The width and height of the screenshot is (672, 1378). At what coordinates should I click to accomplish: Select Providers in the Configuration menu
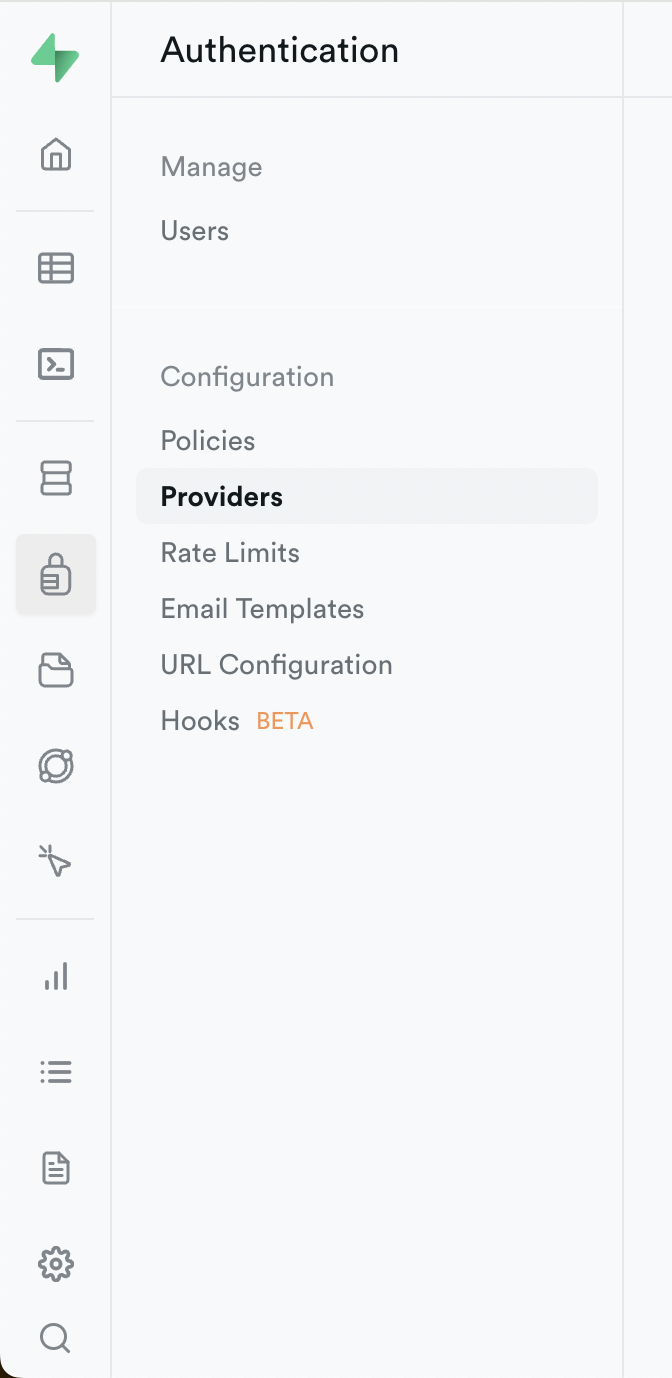(x=222, y=497)
